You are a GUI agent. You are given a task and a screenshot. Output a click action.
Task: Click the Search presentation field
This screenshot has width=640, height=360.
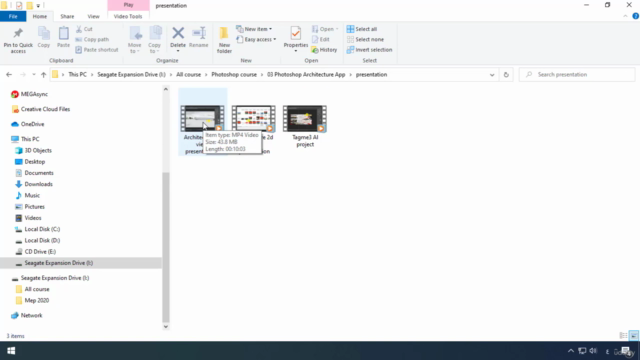click(577, 75)
